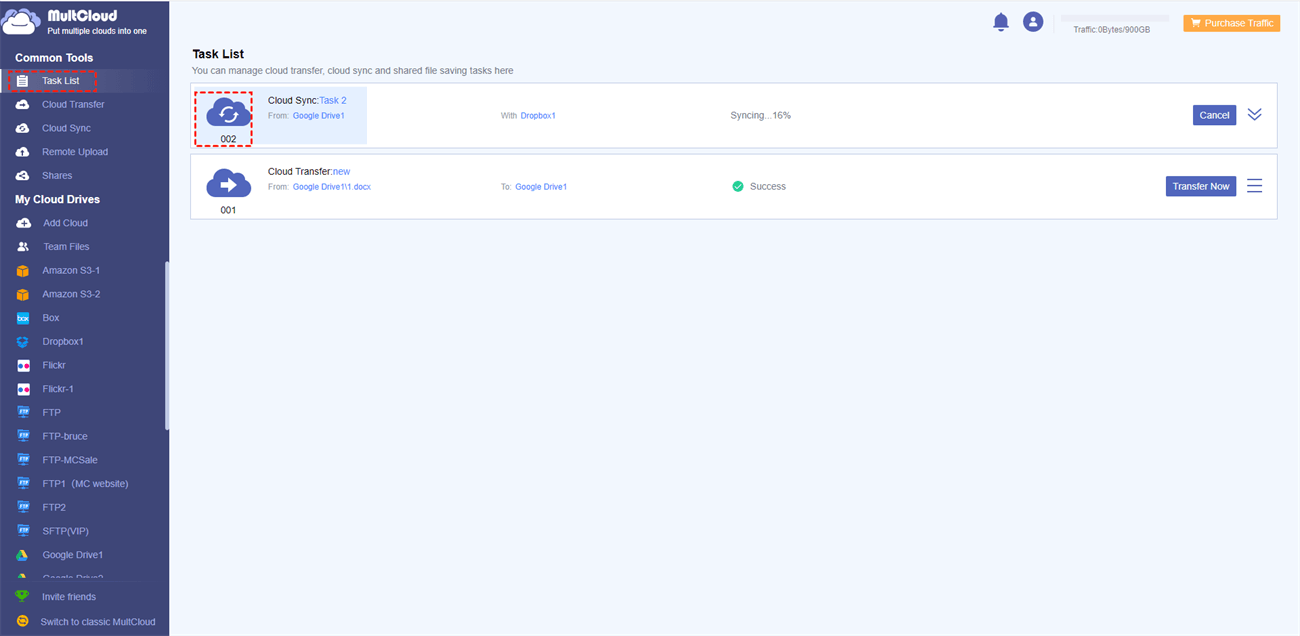The image size is (1300, 636).
Task: Click Switch to classic MultCloud label
Action: tap(98, 622)
